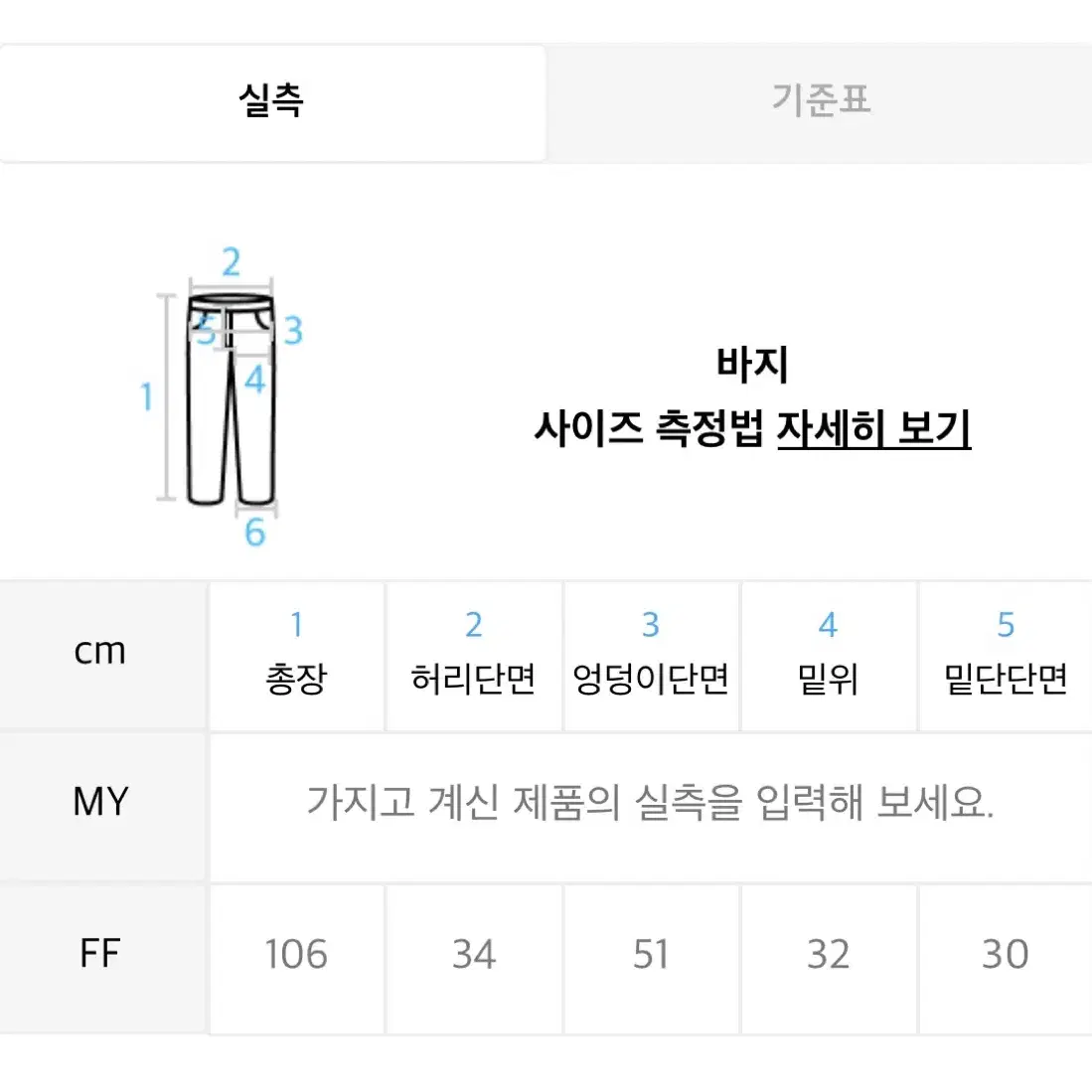
Task: Switch to the 실측 tab
Action: (x=271, y=103)
